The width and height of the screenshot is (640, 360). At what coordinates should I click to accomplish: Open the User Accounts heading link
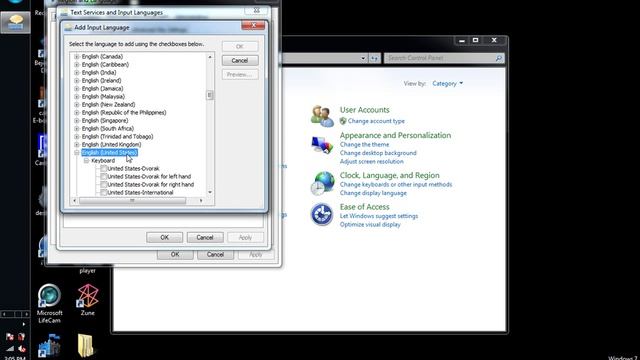coord(364,110)
